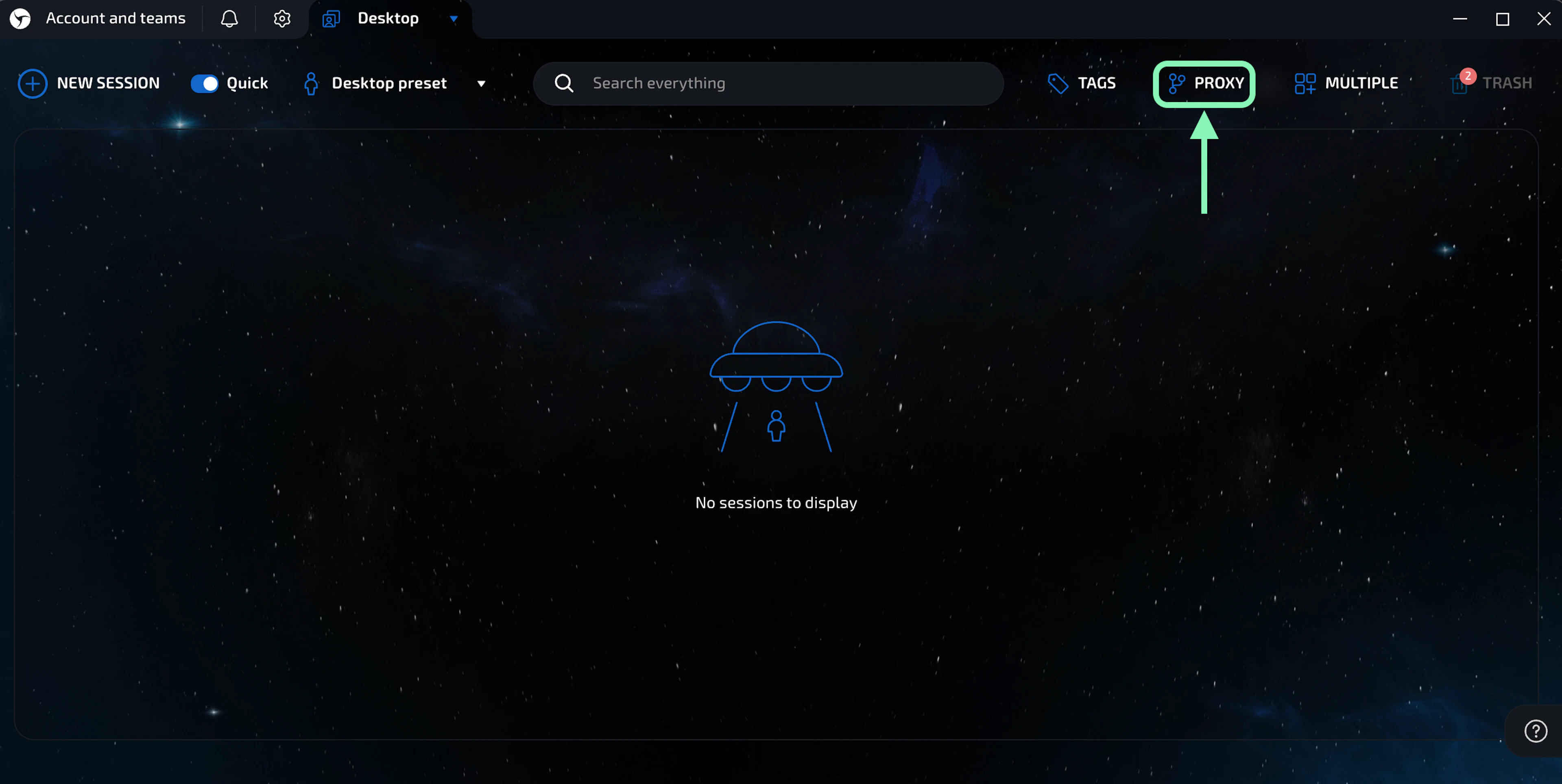The image size is (1562, 784).
Task: Click the Multiple sessions grid icon
Action: pos(1305,84)
